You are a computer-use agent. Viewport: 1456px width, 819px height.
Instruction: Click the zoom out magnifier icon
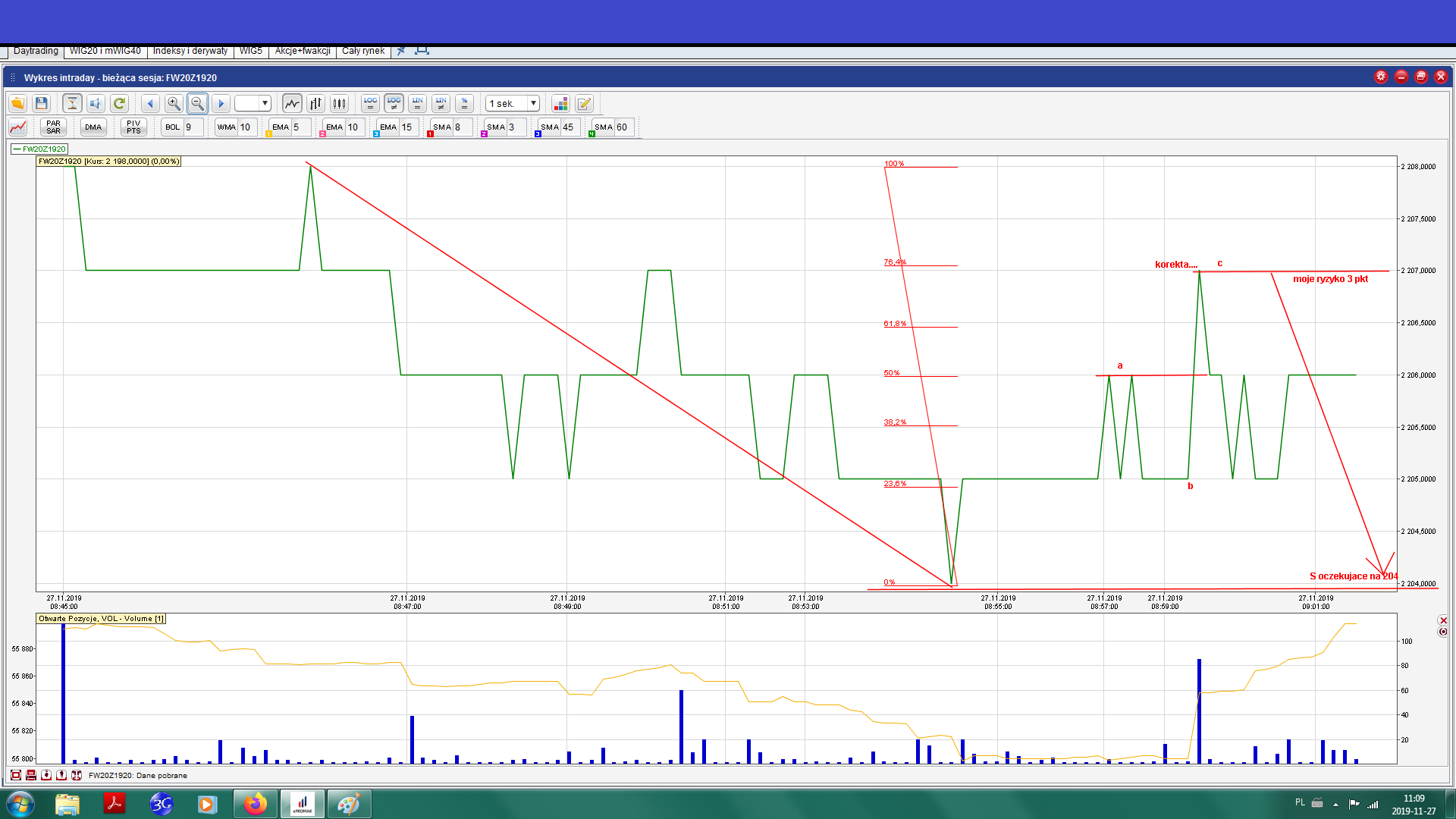tap(197, 104)
